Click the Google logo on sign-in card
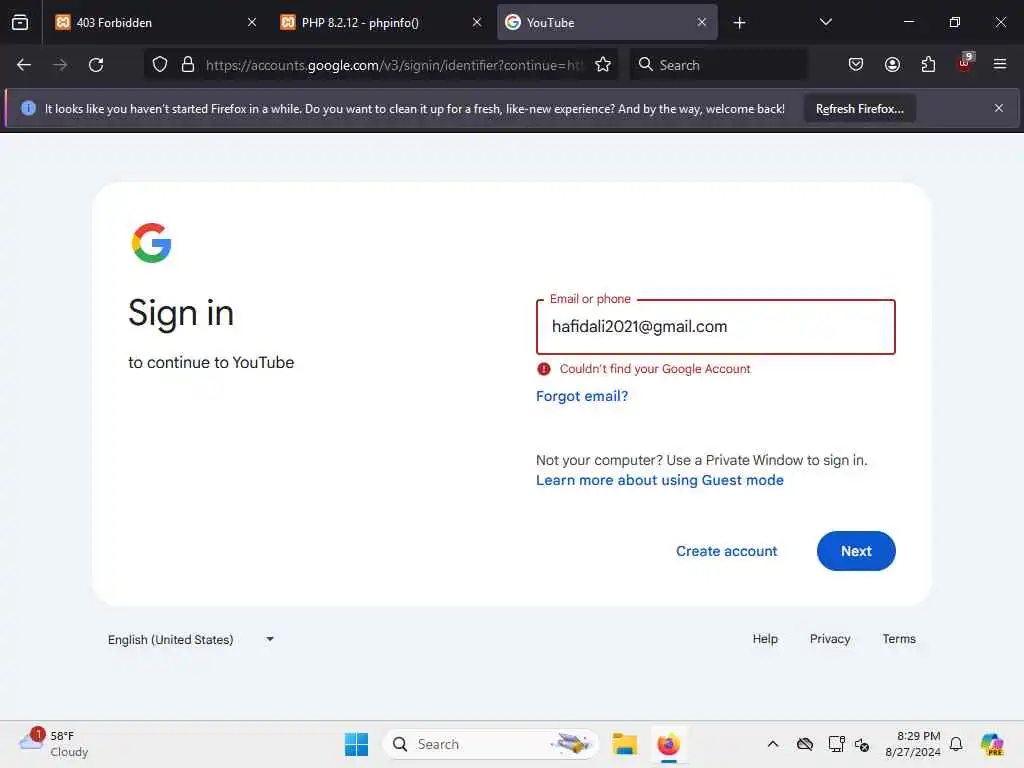The height and width of the screenshot is (768, 1024). 152,243
